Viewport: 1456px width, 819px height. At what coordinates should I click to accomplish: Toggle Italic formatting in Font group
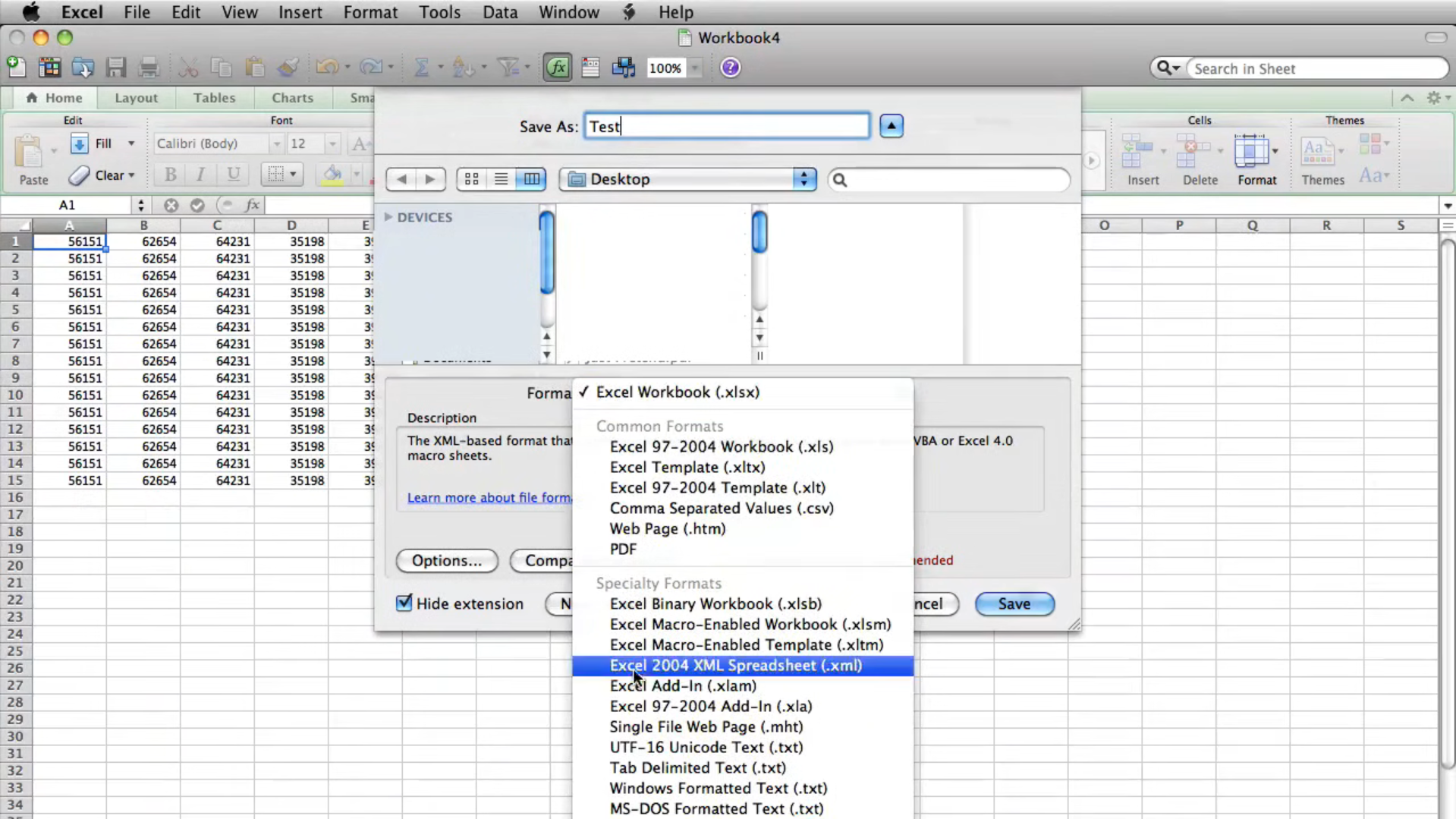coord(200,175)
